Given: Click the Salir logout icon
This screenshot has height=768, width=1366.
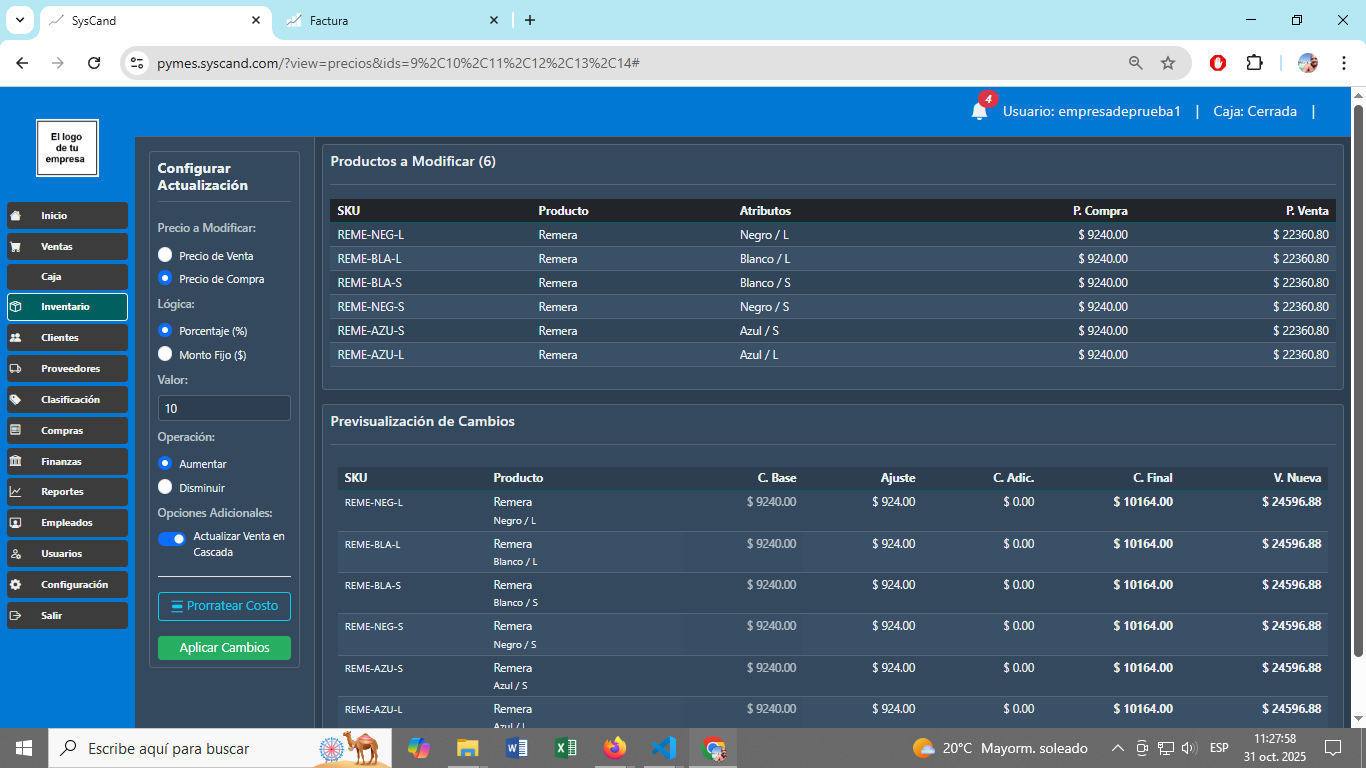Looking at the screenshot, I should (x=16, y=616).
